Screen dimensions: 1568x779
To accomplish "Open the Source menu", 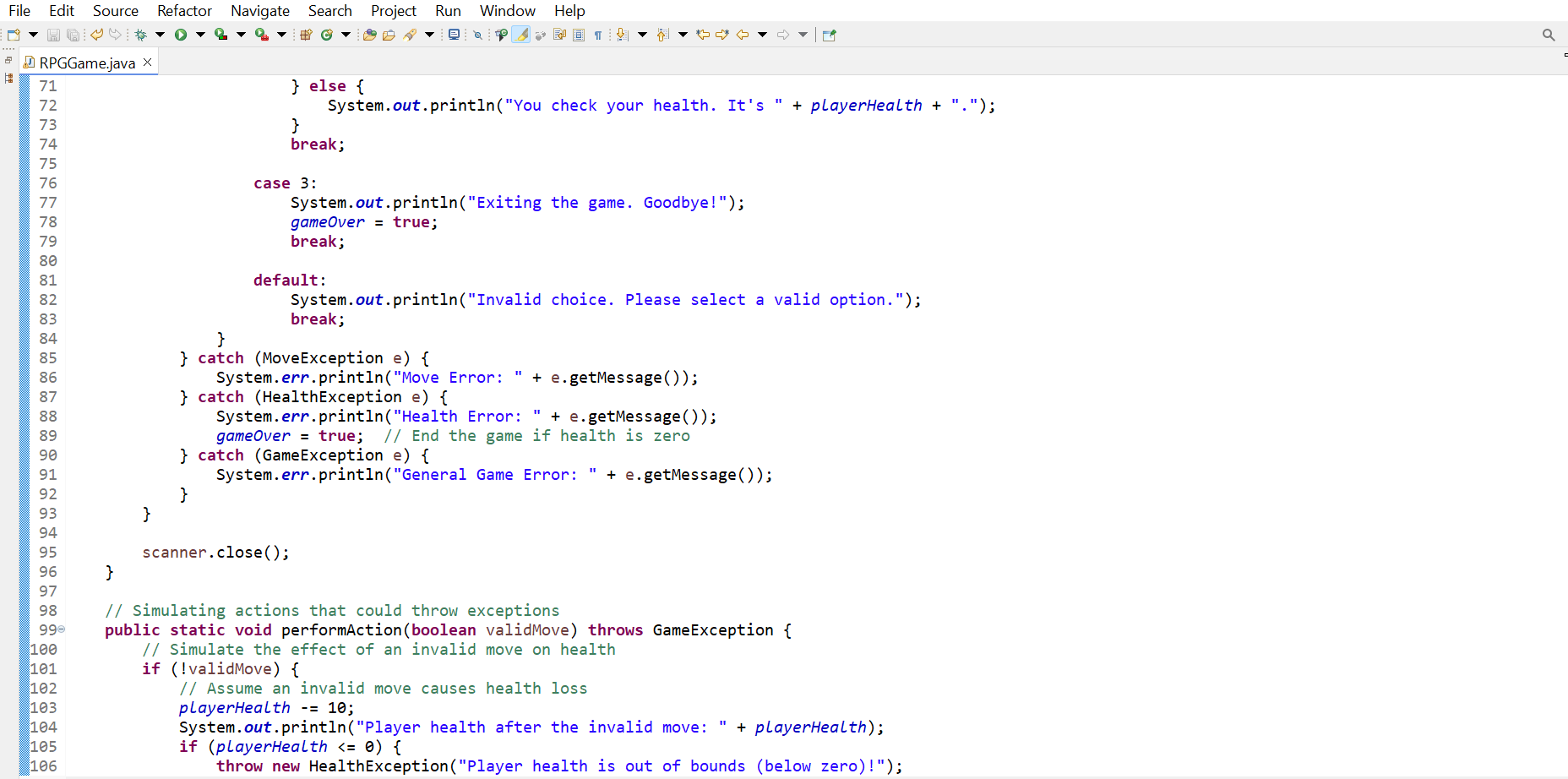I will point(116,11).
